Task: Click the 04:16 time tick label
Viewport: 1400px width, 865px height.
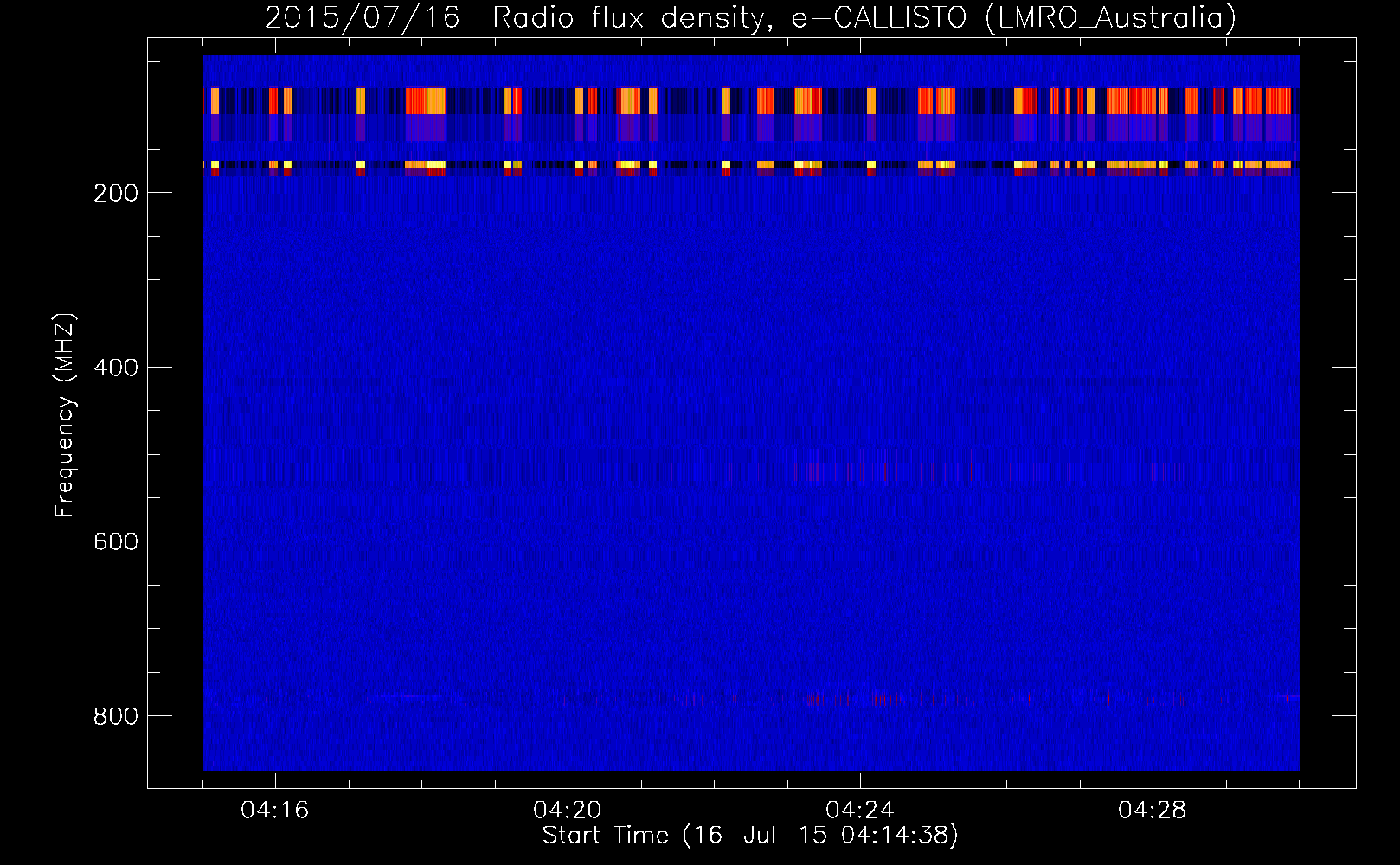Action: (x=275, y=811)
